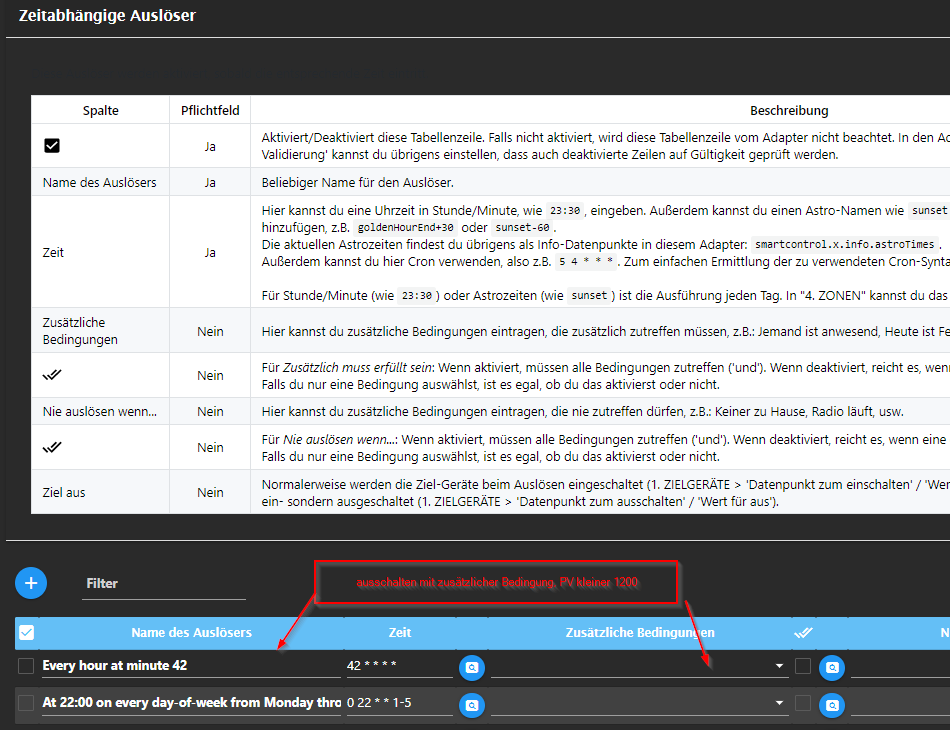The width and height of the screenshot is (950, 730).
Task: Click the Zeit column header in blue bar
Action: (x=400, y=632)
